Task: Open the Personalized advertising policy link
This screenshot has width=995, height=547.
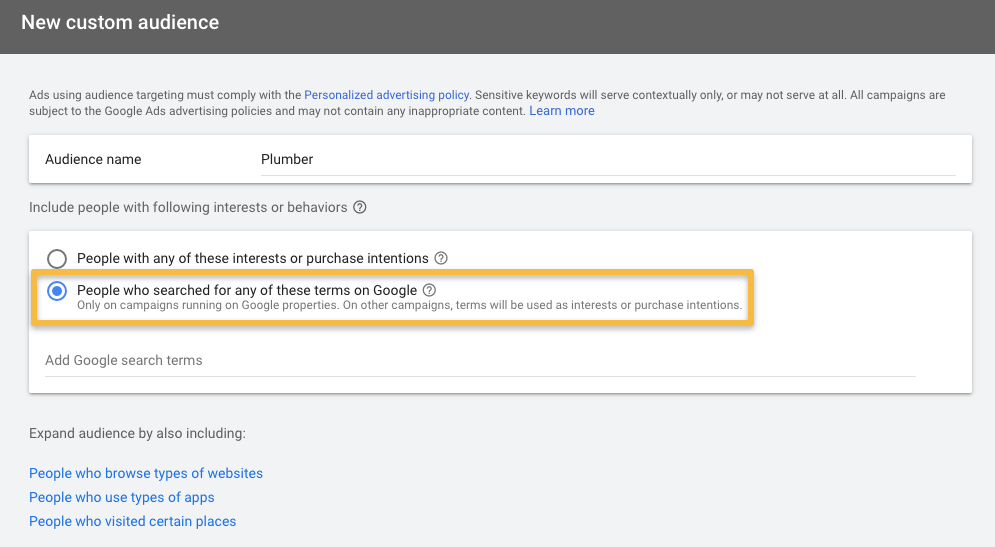Action: 386,95
